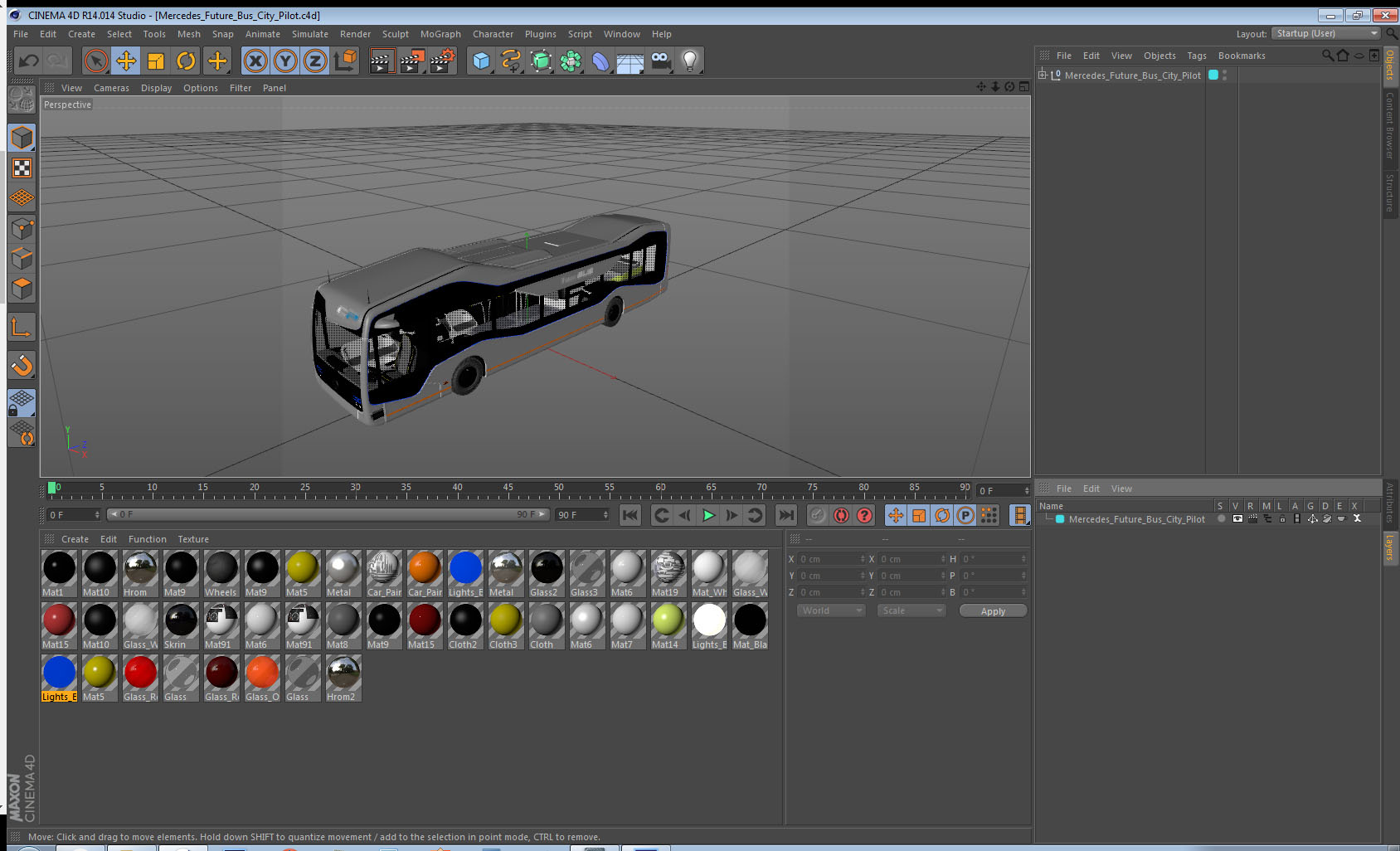Open the viewport Display menu
This screenshot has width=1400, height=851.
(x=156, y=88)
